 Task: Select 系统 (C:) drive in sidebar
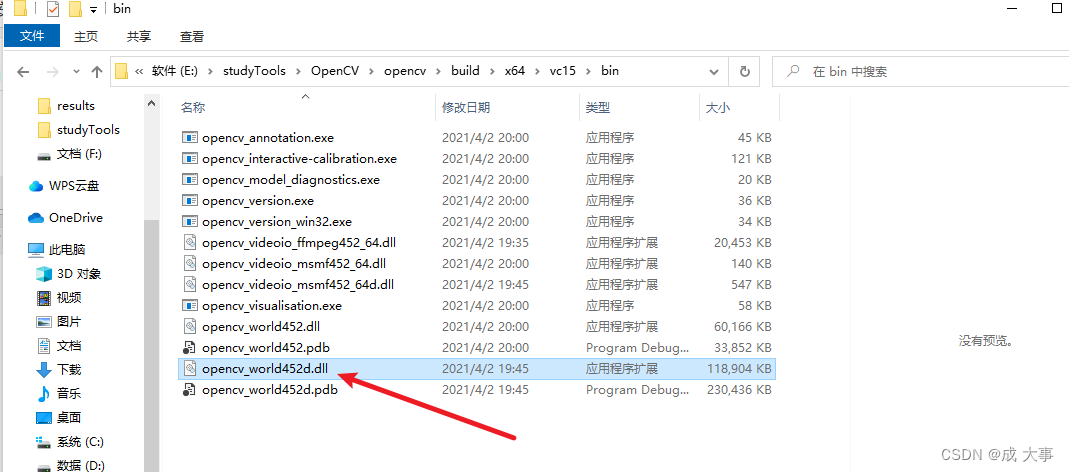click(x=70, y=441)
